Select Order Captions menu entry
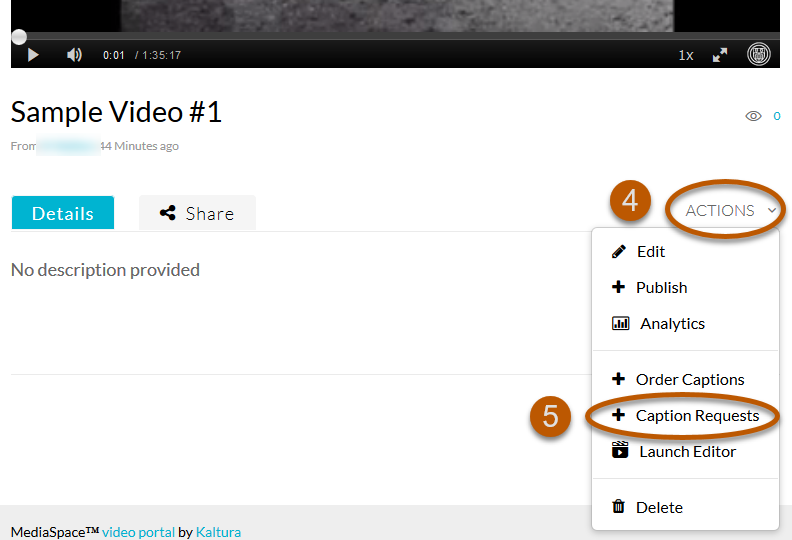792x540 pixels. pos(690,380)
